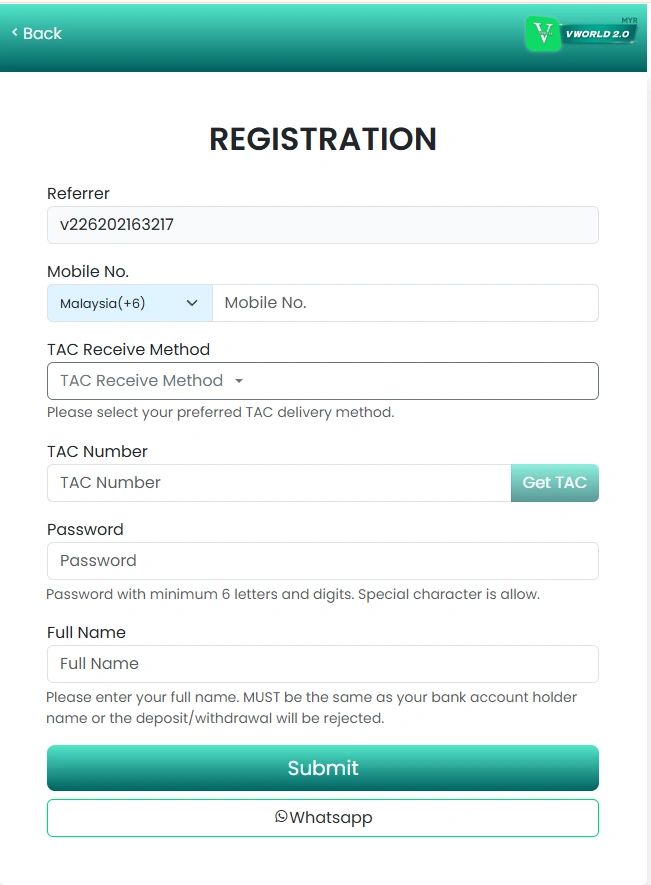This screenshot has height=885, width=651.
Task: Select the Mobile No. input field
Action: 405,302
